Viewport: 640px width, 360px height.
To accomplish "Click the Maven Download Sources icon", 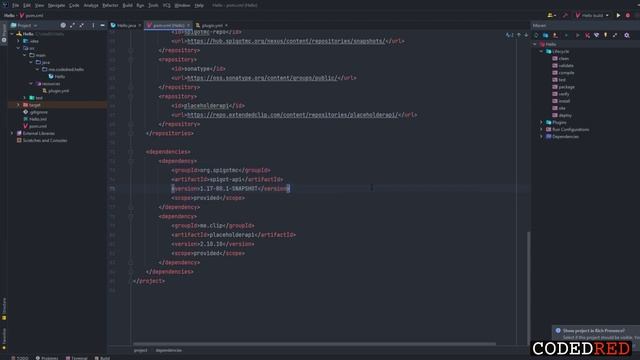I will 556,36.
